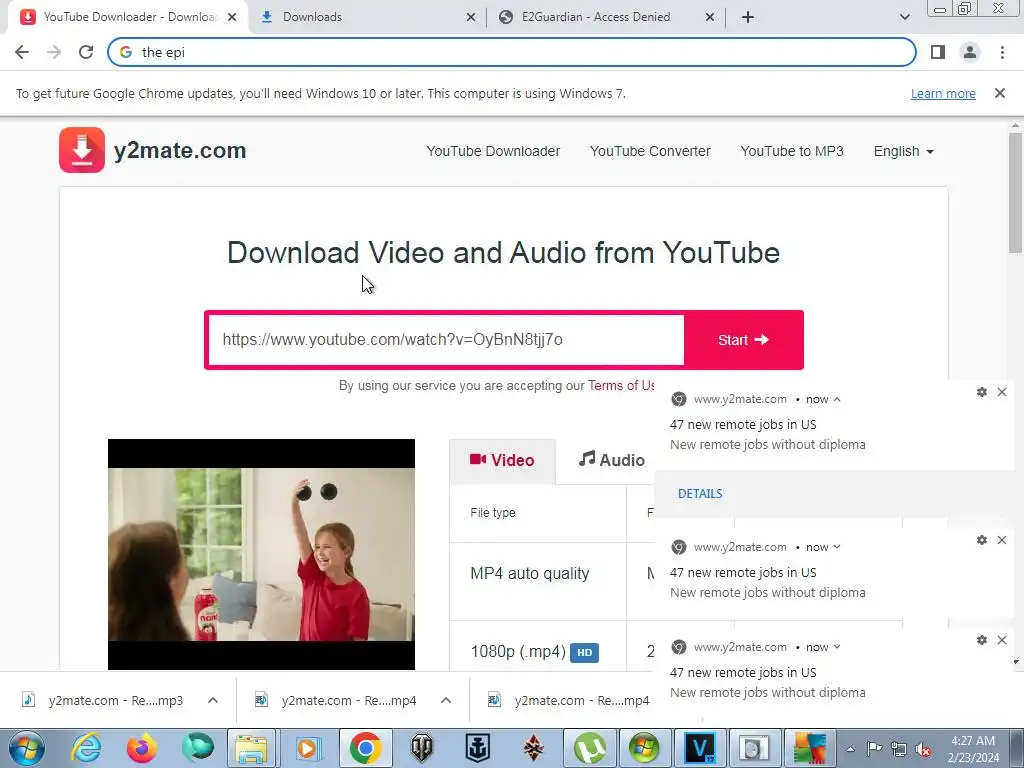1024x768 pixels.
Task: Open the Terms of Use link
Action: 620,385
